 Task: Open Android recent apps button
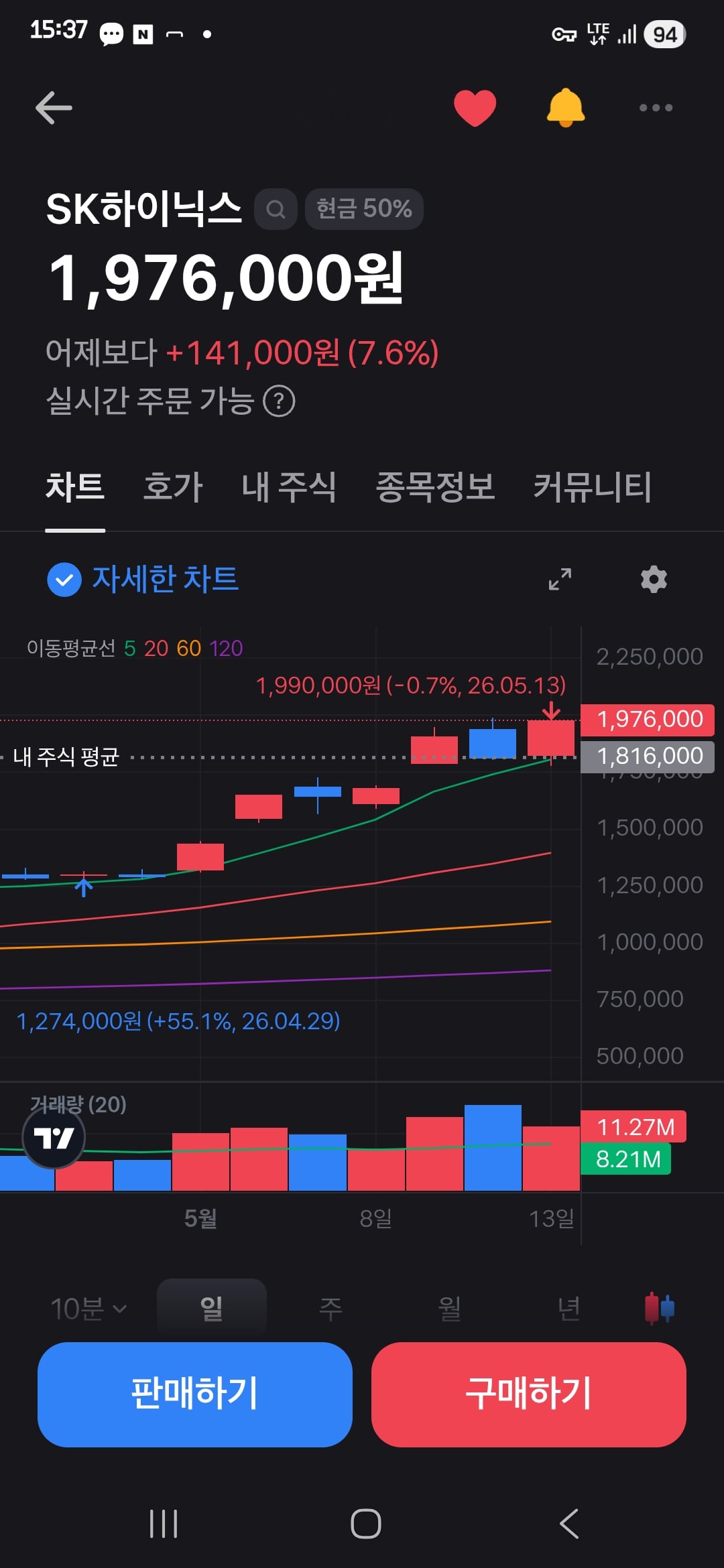coord(164,1524)
